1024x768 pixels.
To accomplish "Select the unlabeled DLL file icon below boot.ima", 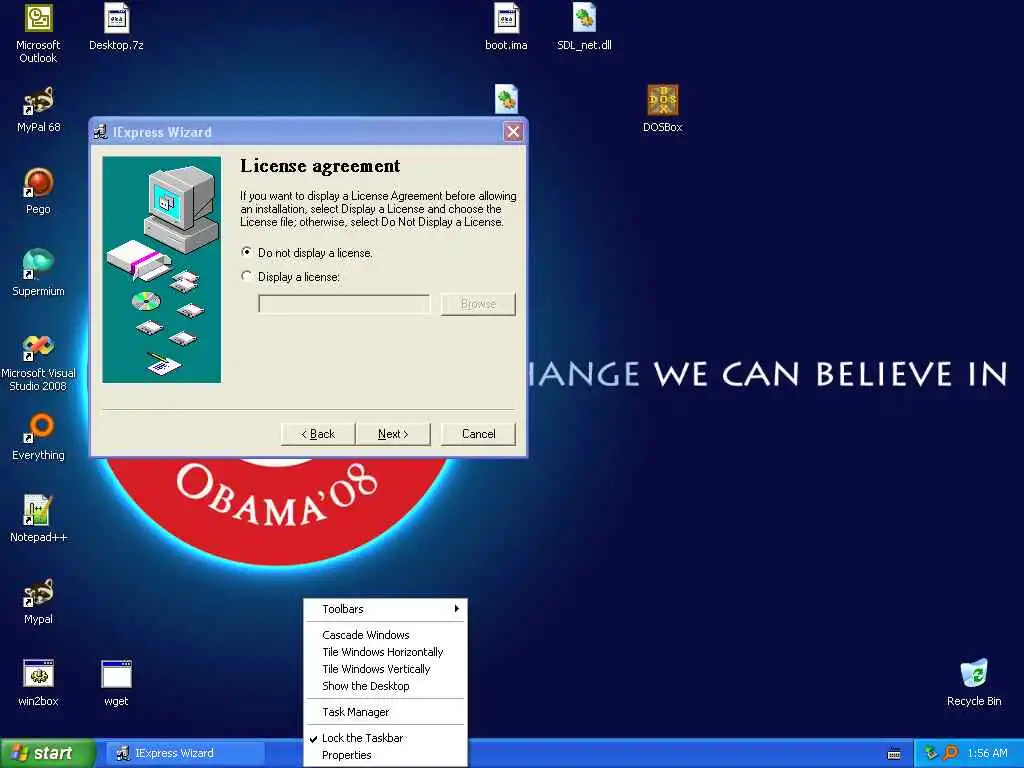I will 506,99.
